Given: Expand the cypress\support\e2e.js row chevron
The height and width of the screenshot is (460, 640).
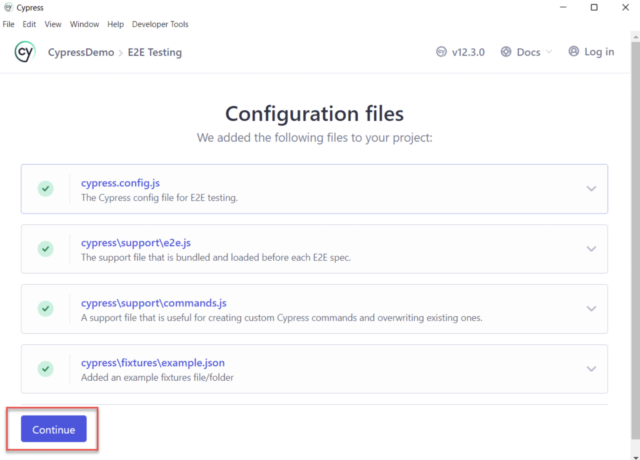Looking at the screenshot, I should tap(591, 249).
